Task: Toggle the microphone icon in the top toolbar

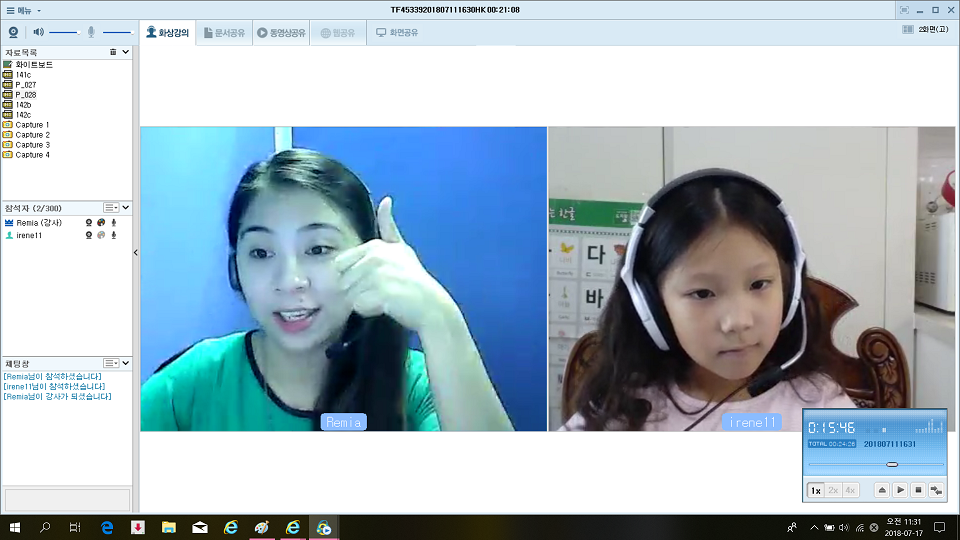Action: [91, 32]
